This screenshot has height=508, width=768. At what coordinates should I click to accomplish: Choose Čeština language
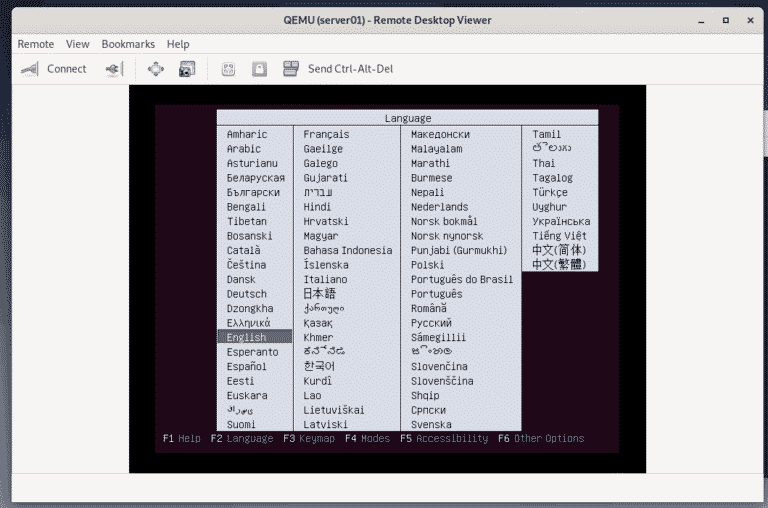[246, 265]
